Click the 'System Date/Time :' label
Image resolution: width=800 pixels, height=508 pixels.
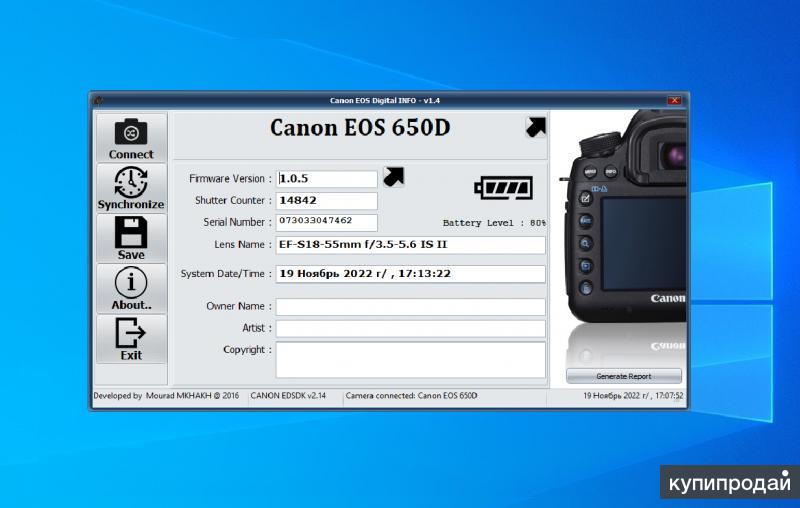(226, 274)
